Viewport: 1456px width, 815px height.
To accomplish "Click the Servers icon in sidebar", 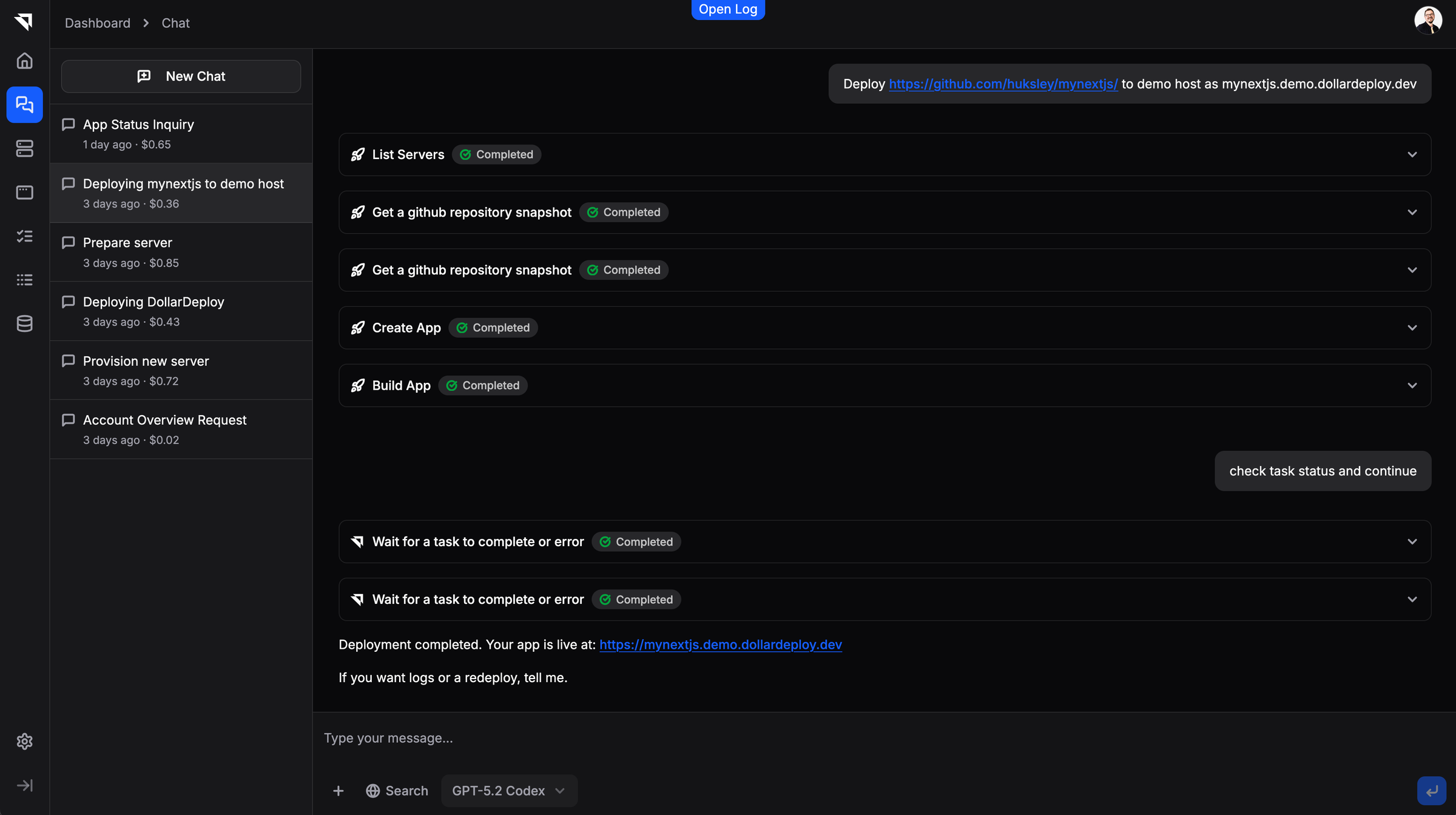I will (24, 149).
